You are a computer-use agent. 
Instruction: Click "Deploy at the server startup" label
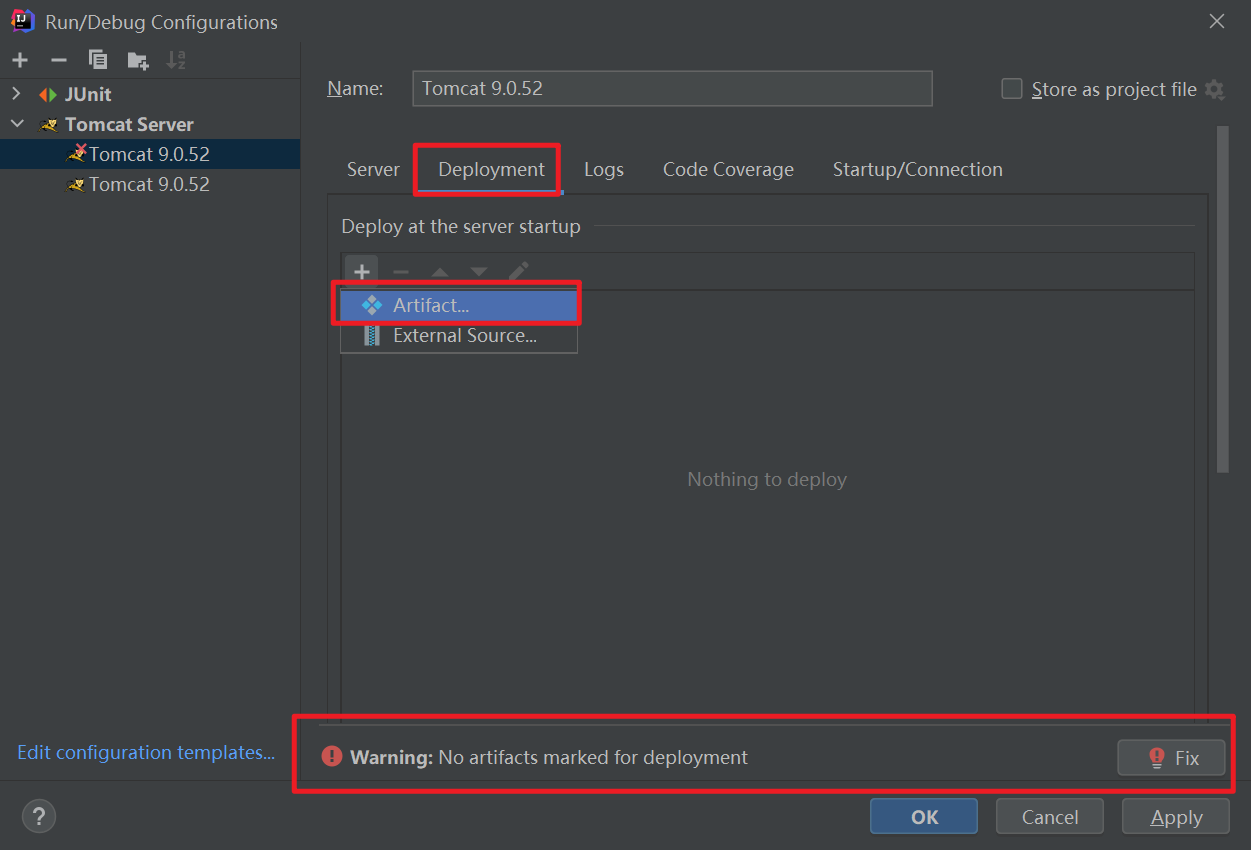(x=461, y=226)
